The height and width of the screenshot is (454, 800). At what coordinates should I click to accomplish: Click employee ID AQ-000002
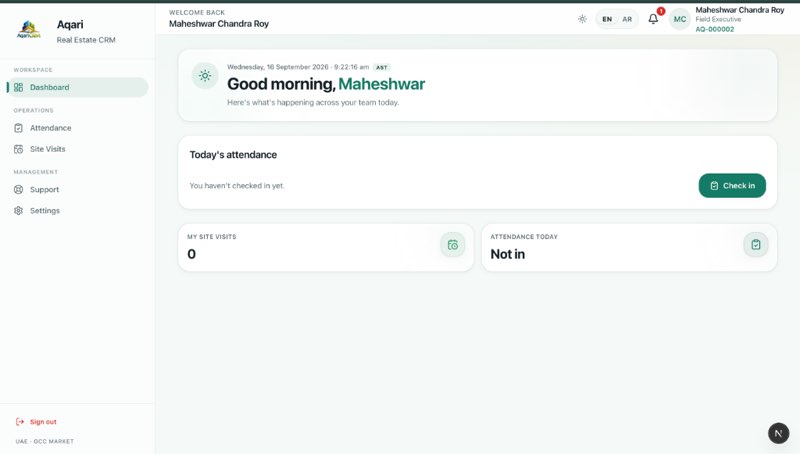click(715, 29)
